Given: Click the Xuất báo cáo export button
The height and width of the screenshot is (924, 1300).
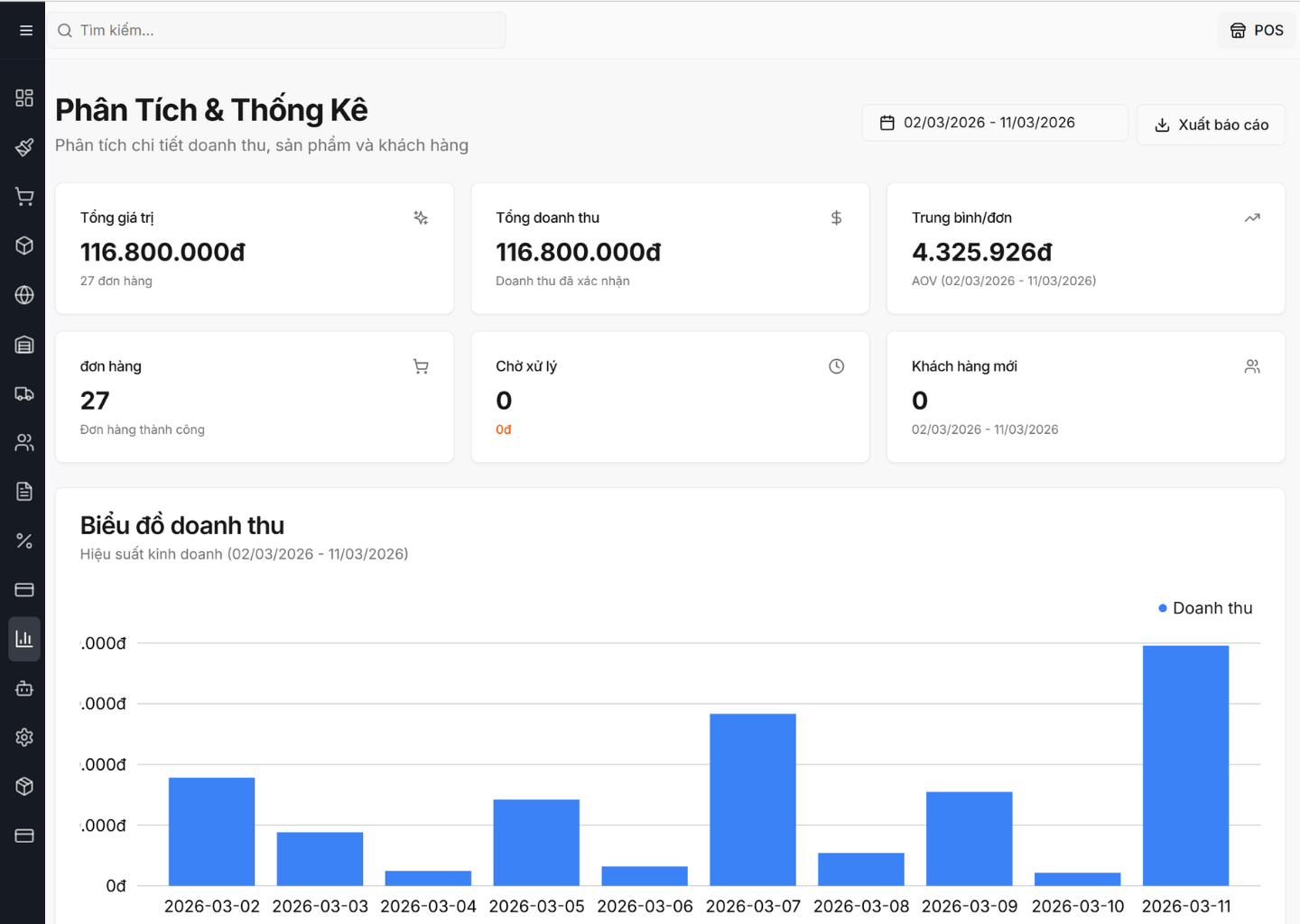Looking at the screenshot, I should (x=1211, y=125).
